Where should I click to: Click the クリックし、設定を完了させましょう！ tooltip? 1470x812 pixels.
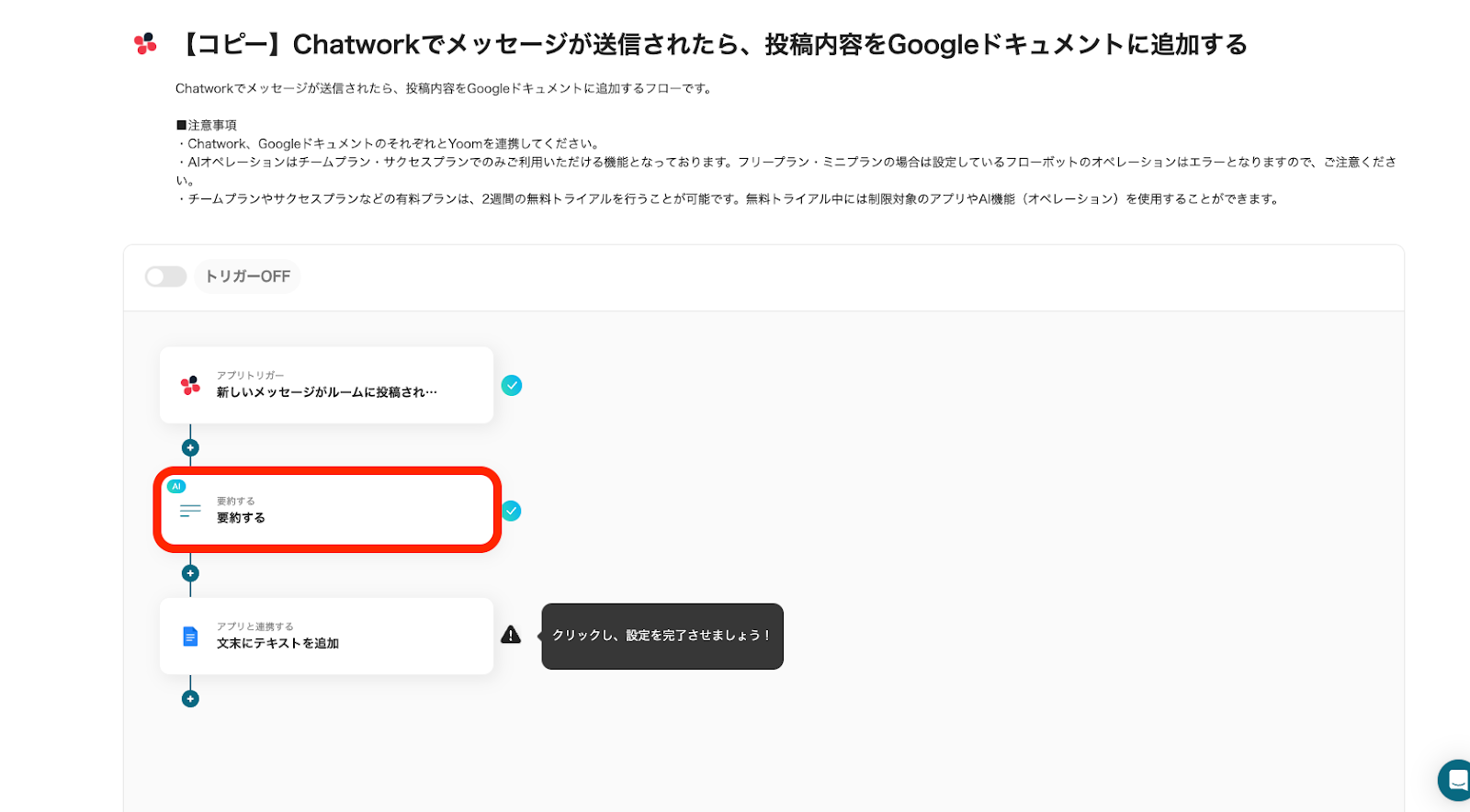pyautogui.click(x=661, y=636)
